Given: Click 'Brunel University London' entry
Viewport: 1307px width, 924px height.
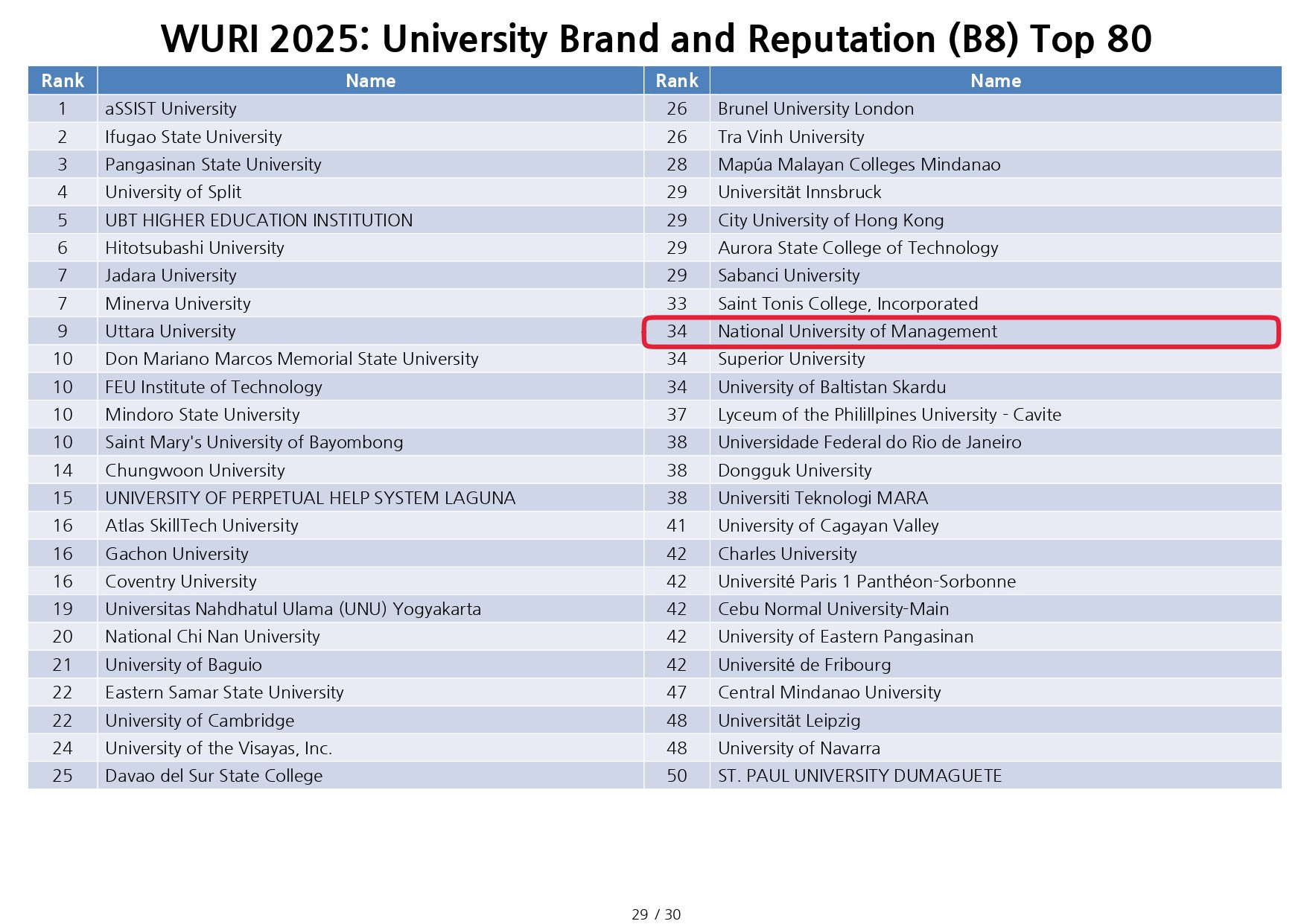Looking at the screenshot, I should tap(815, 109).
